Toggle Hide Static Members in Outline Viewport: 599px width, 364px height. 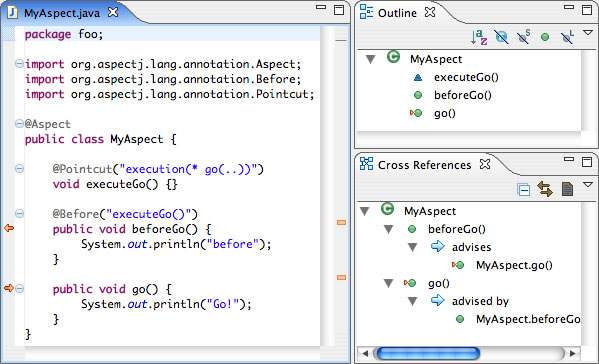coord(523,37)
